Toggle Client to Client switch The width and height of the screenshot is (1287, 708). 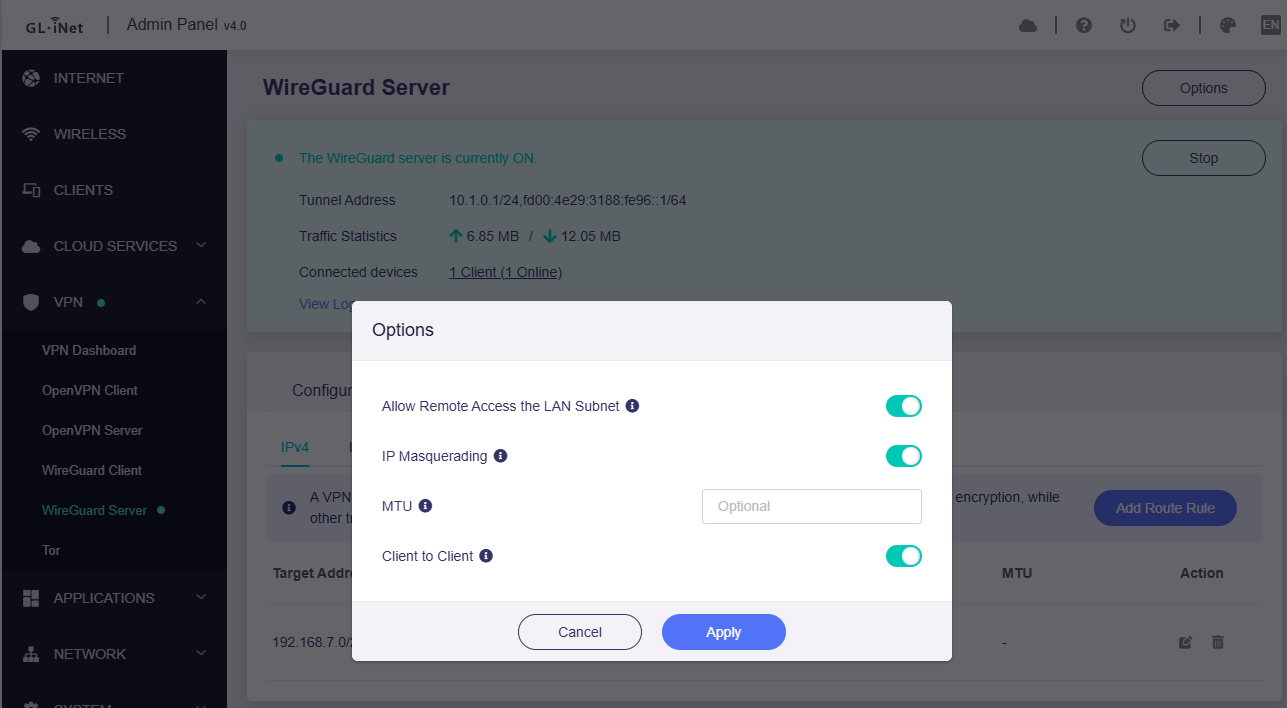pos(903,556)
